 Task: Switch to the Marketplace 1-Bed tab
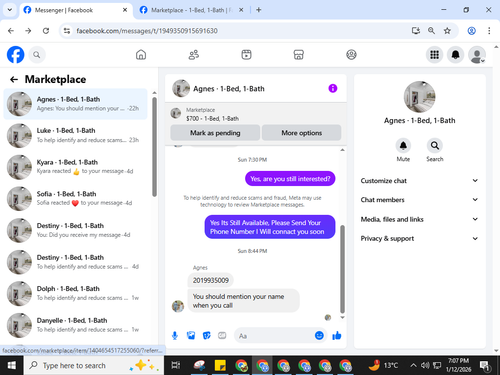click(x=192, y=10)
